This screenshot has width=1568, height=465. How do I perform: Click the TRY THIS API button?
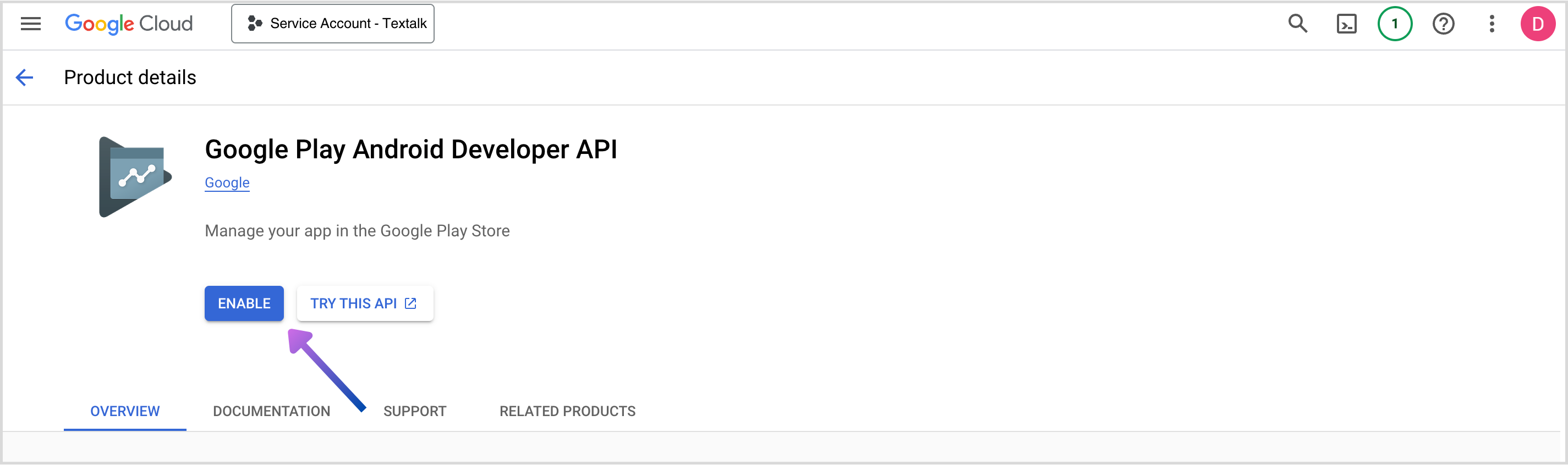pyautogui.click(x=364, y=303)
